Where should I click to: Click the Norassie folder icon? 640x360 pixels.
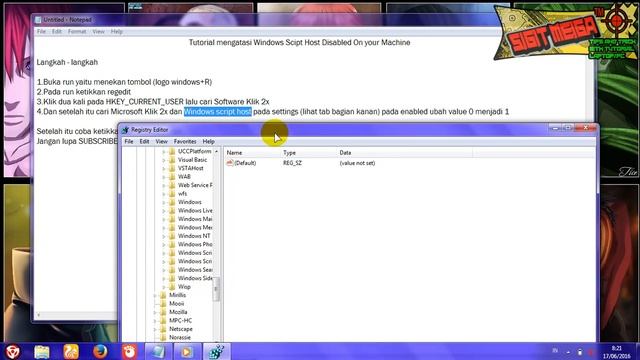163,338
